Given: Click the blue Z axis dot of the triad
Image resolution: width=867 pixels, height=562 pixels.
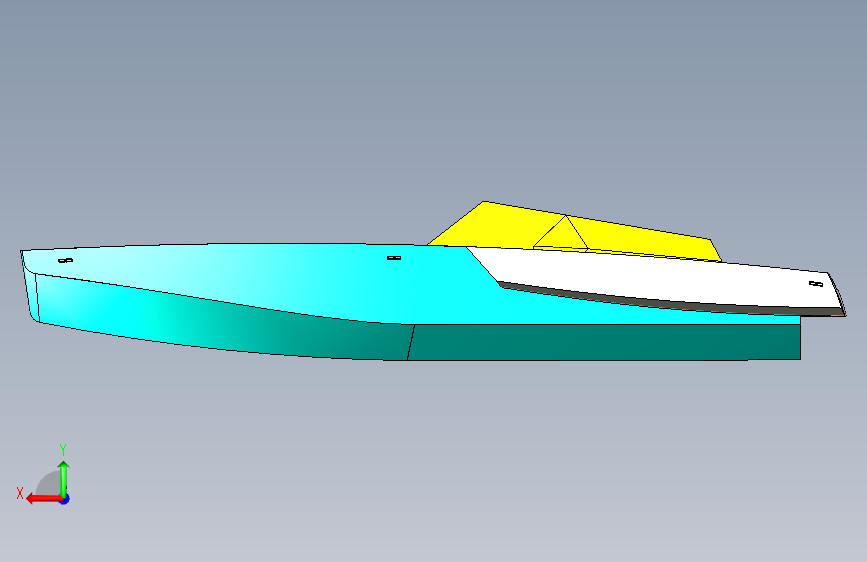Looking at the screenshot, I should [x=65, y=499].
